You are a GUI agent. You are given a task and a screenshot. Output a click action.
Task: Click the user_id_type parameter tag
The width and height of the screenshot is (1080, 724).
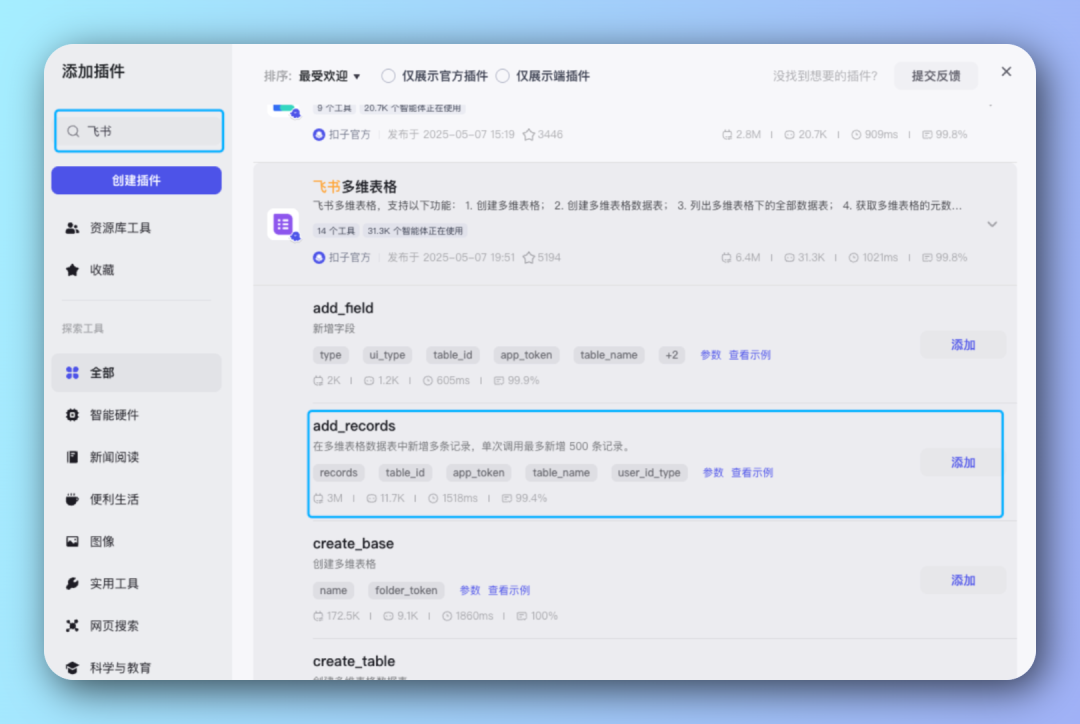649,473
